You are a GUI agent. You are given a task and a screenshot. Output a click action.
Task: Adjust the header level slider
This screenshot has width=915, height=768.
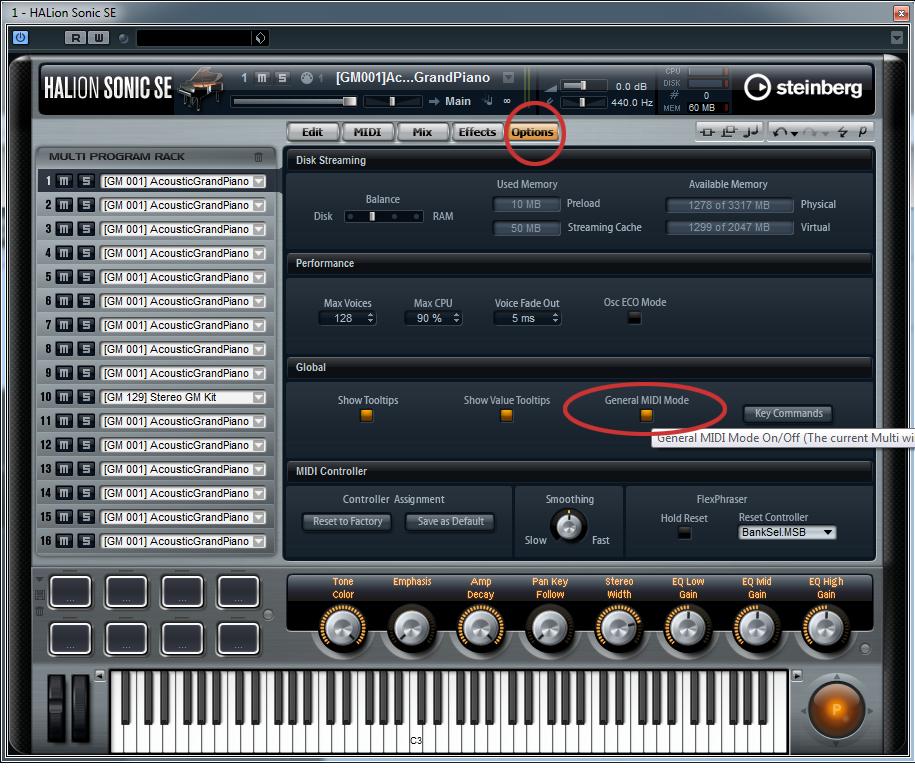pyautogui.click(x=294, y=102)
